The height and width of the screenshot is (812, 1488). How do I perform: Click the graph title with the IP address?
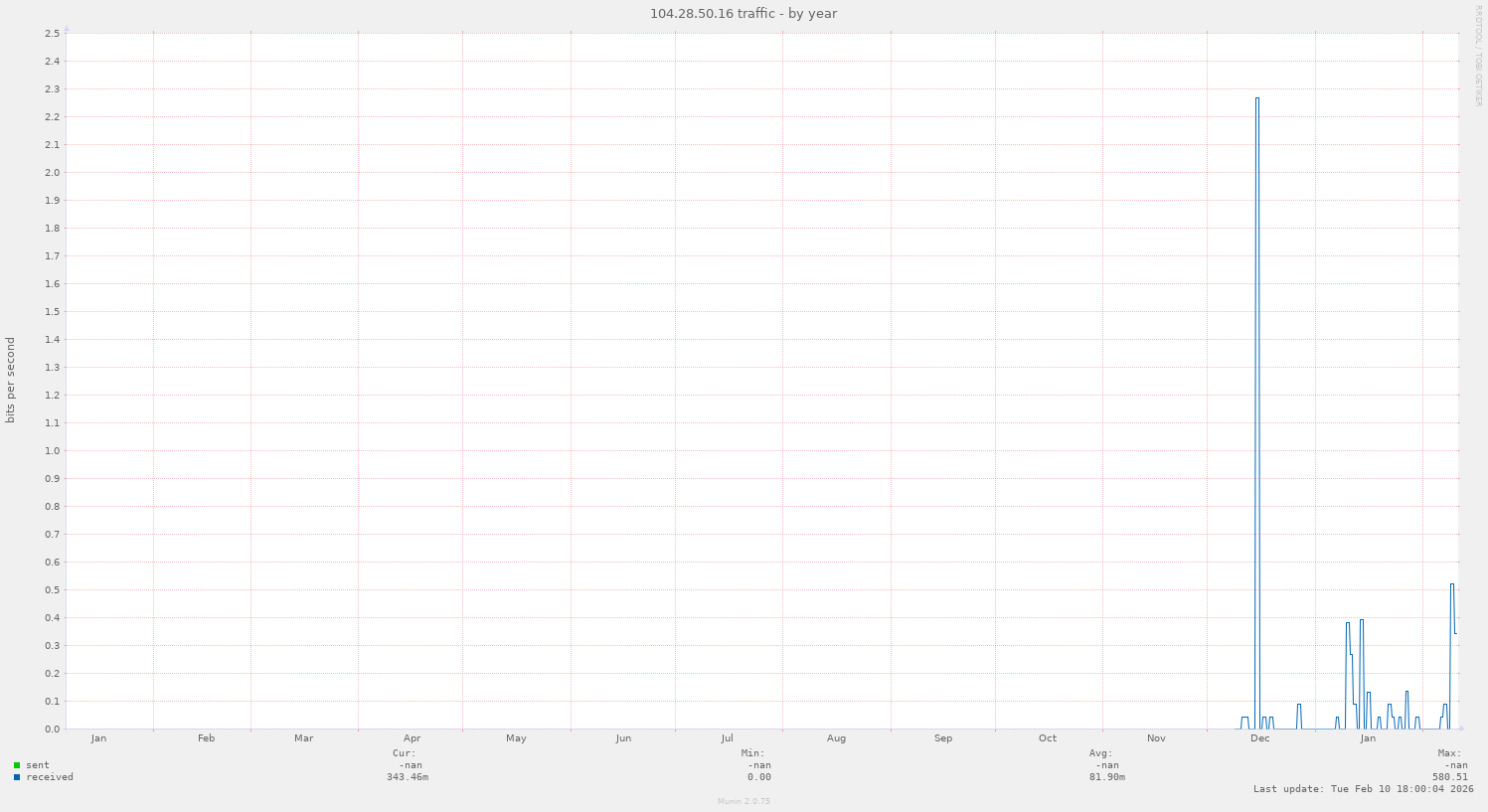pyautogui.click(x=744, y=14)
